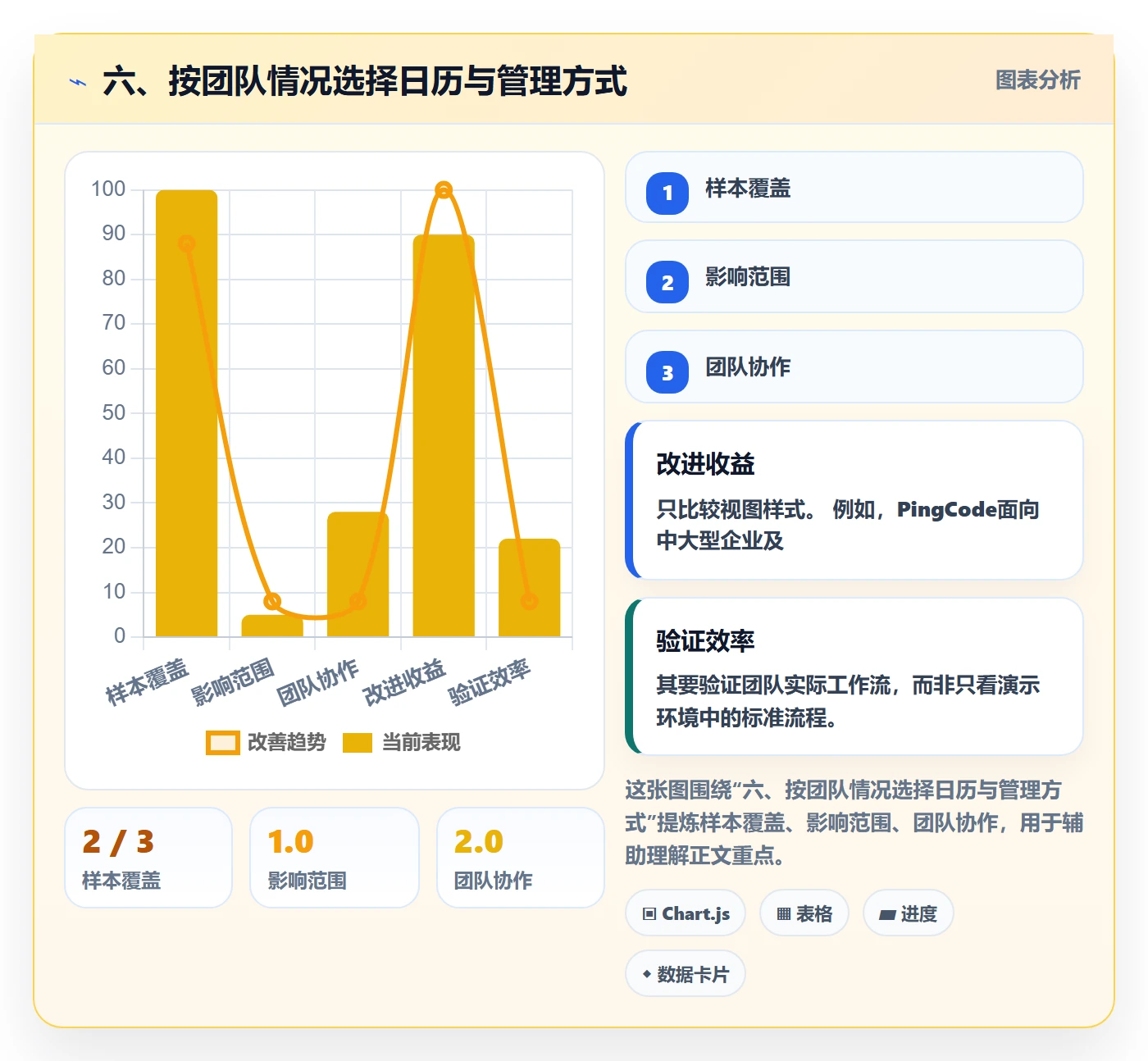Open the Chart.js tag
1148x1061 pixels.
point(686,913)
